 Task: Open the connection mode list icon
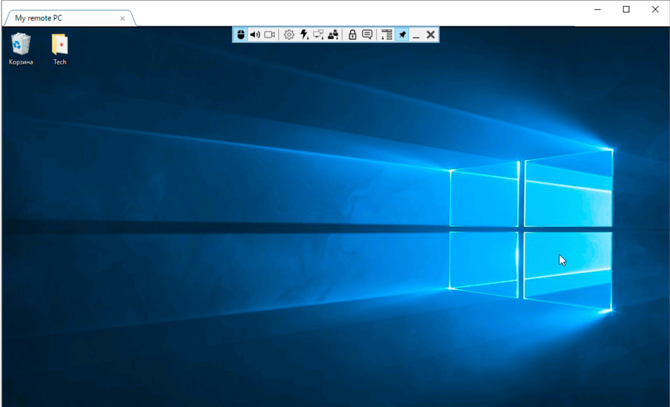pyautogui.click(x=387, y=35)
